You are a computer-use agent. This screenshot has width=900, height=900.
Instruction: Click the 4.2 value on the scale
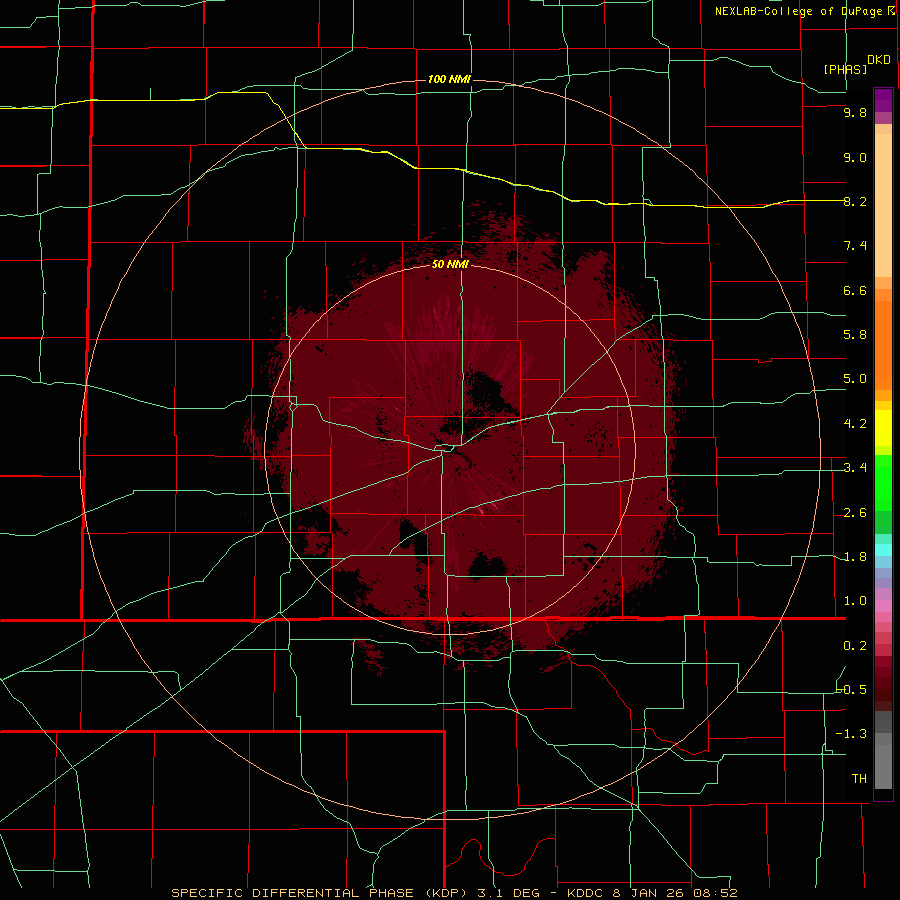[855, 424]
